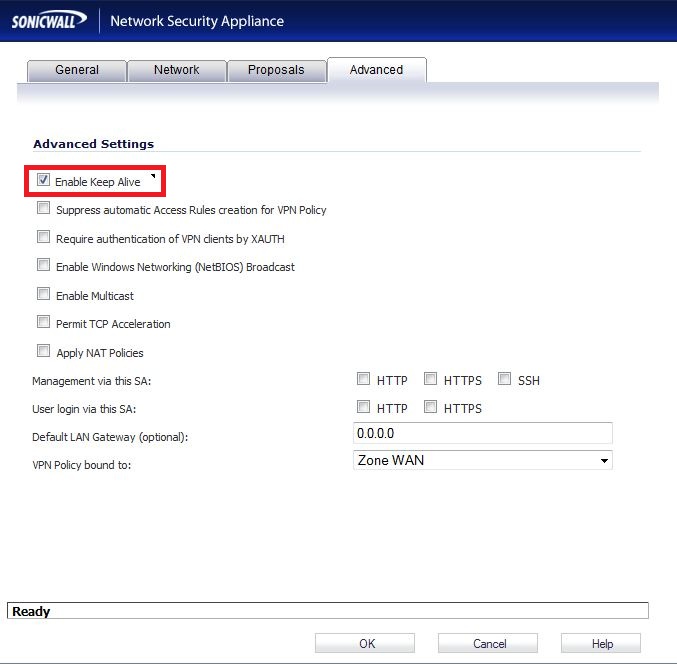The height and width of the screenshot is (664, 677).
Task: Go to the Proposals tab
Action: pos(276,70)
